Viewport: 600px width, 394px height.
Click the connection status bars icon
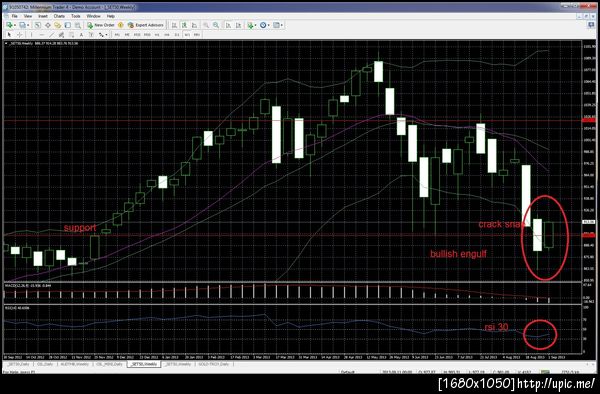[545, 371]
